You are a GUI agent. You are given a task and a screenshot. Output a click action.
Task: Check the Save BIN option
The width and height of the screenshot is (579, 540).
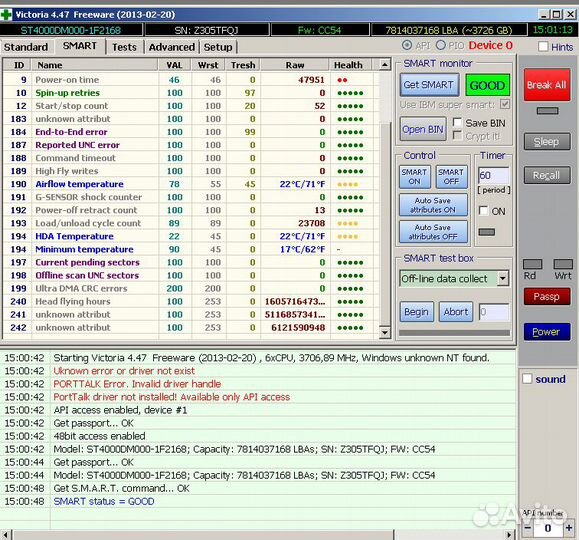click(457, 122)
